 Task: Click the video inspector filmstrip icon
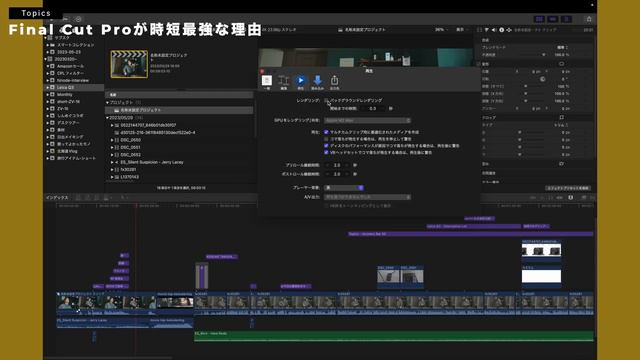point(480,30)
